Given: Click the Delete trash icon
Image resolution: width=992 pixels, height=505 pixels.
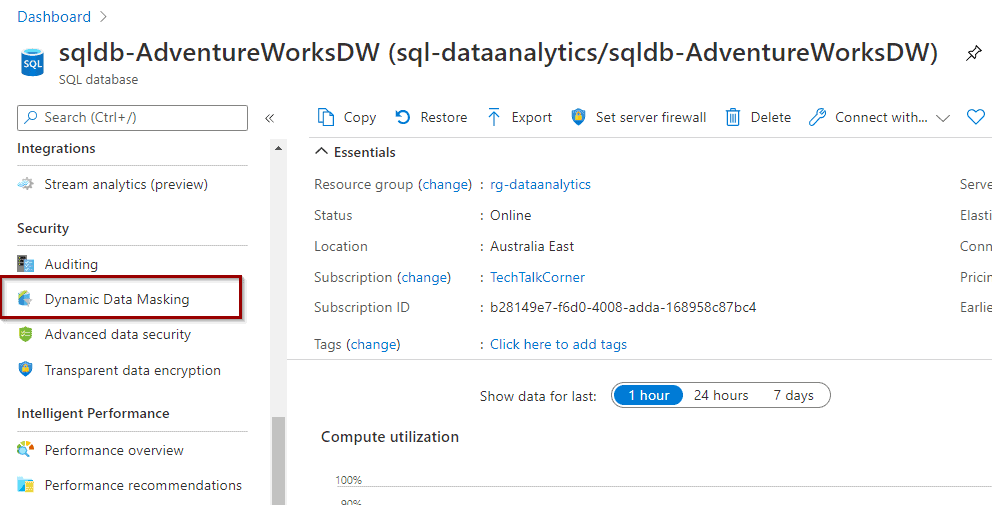Looking at the screenshot, I should coord(733,117).
